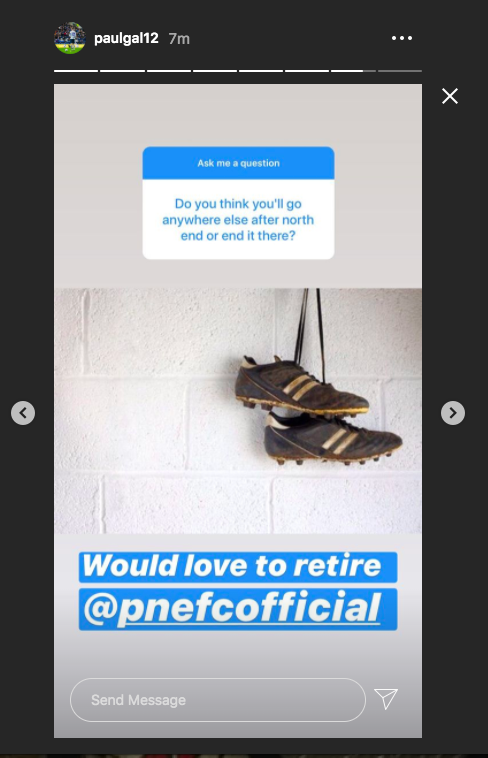Screen dimensions: 488x758
Task: Open the @pnefcofficial mention
Action: (x=232, y=608)
